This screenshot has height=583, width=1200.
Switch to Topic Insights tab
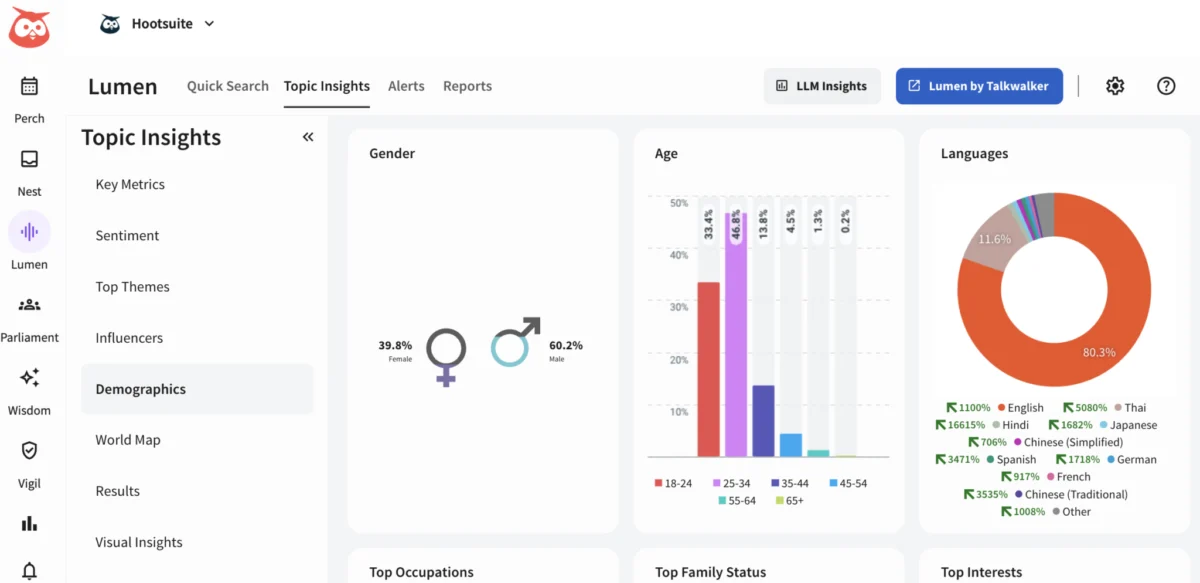coord(327,86)
